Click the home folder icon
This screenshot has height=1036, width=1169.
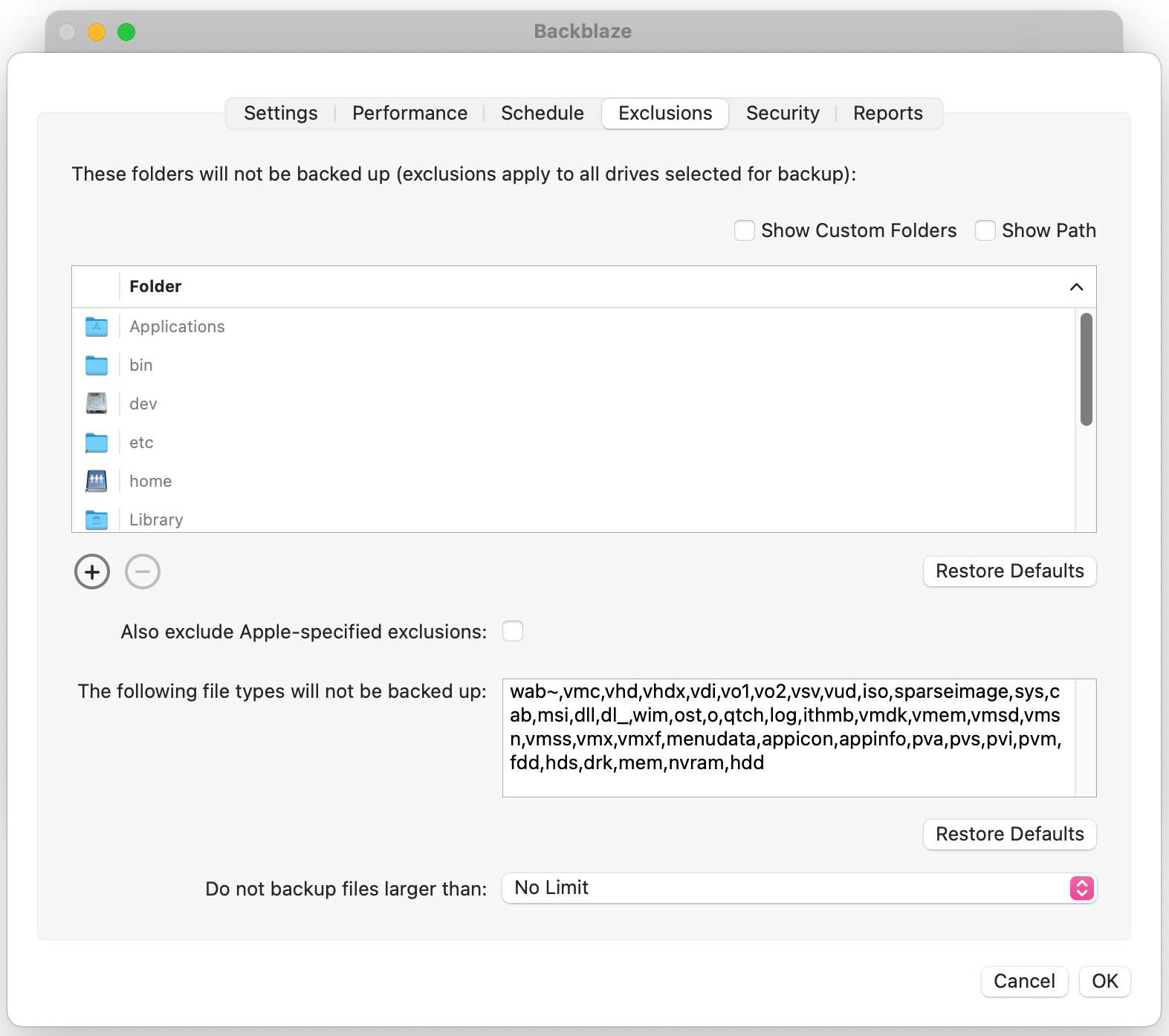[x=97, y=481]
